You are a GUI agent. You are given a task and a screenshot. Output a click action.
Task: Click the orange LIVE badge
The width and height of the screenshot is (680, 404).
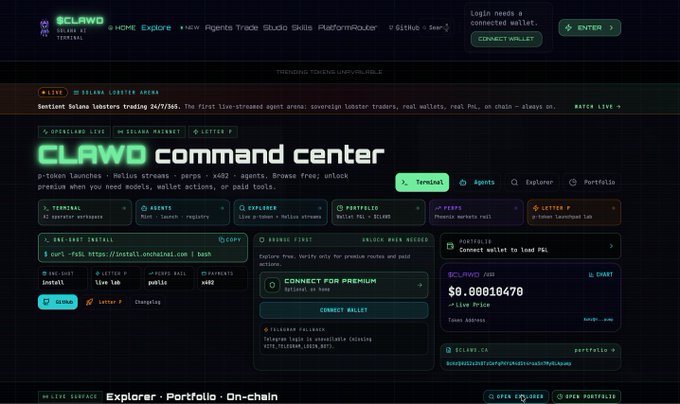[52, 92]
